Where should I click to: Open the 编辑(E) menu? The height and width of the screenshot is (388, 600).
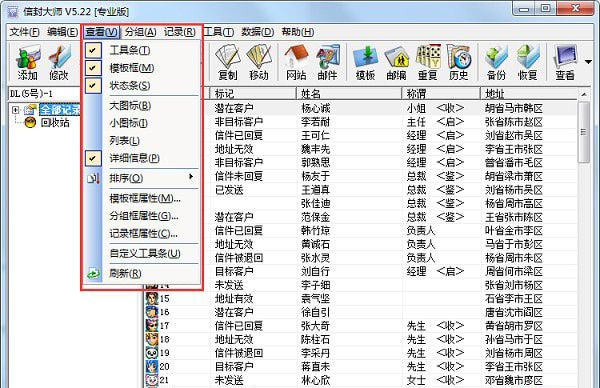coord(63,32)
